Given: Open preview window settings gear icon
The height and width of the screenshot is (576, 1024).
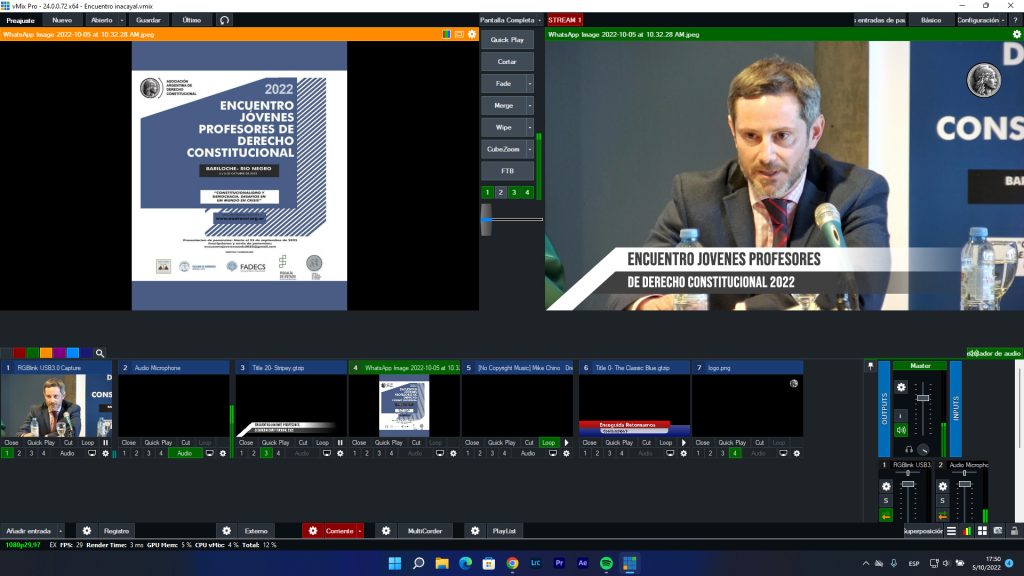Looking at the screenshot, I should pyautogui.click(x=472, y=34).
